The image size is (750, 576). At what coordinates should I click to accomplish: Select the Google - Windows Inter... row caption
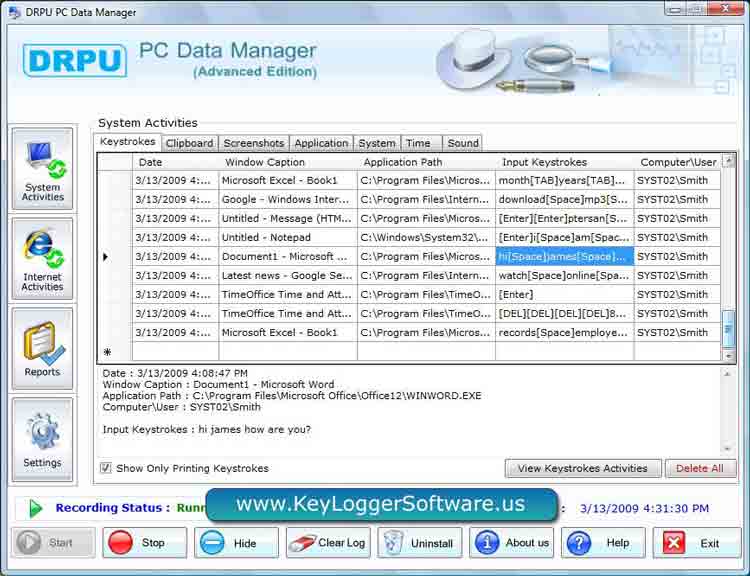pos(288,199)
